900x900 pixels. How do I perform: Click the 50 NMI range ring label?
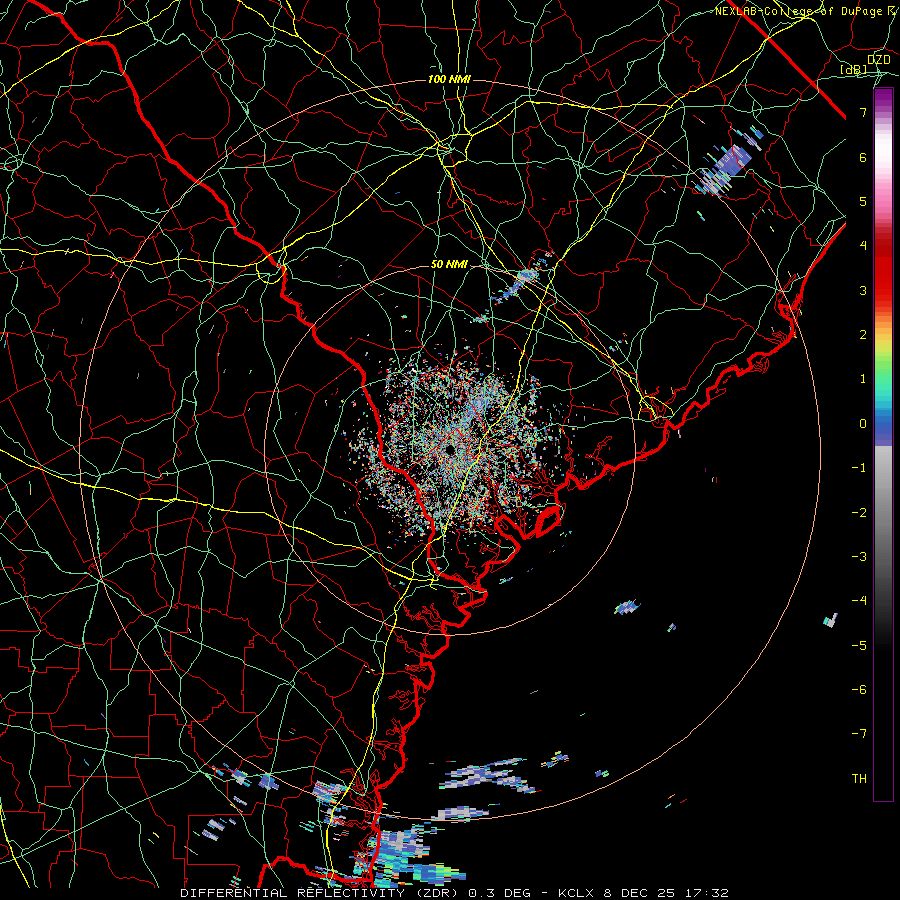449,265
